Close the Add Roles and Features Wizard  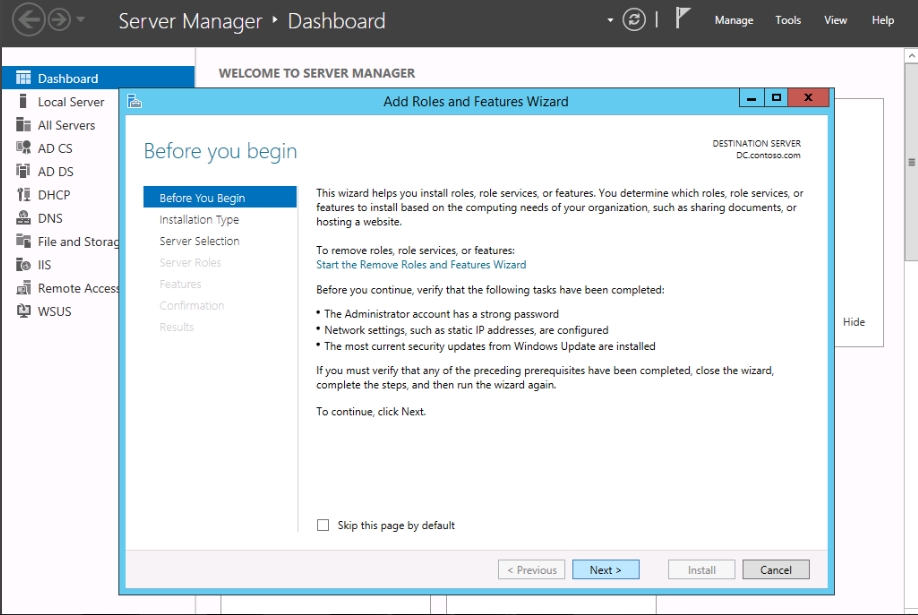tap(809, 98)
